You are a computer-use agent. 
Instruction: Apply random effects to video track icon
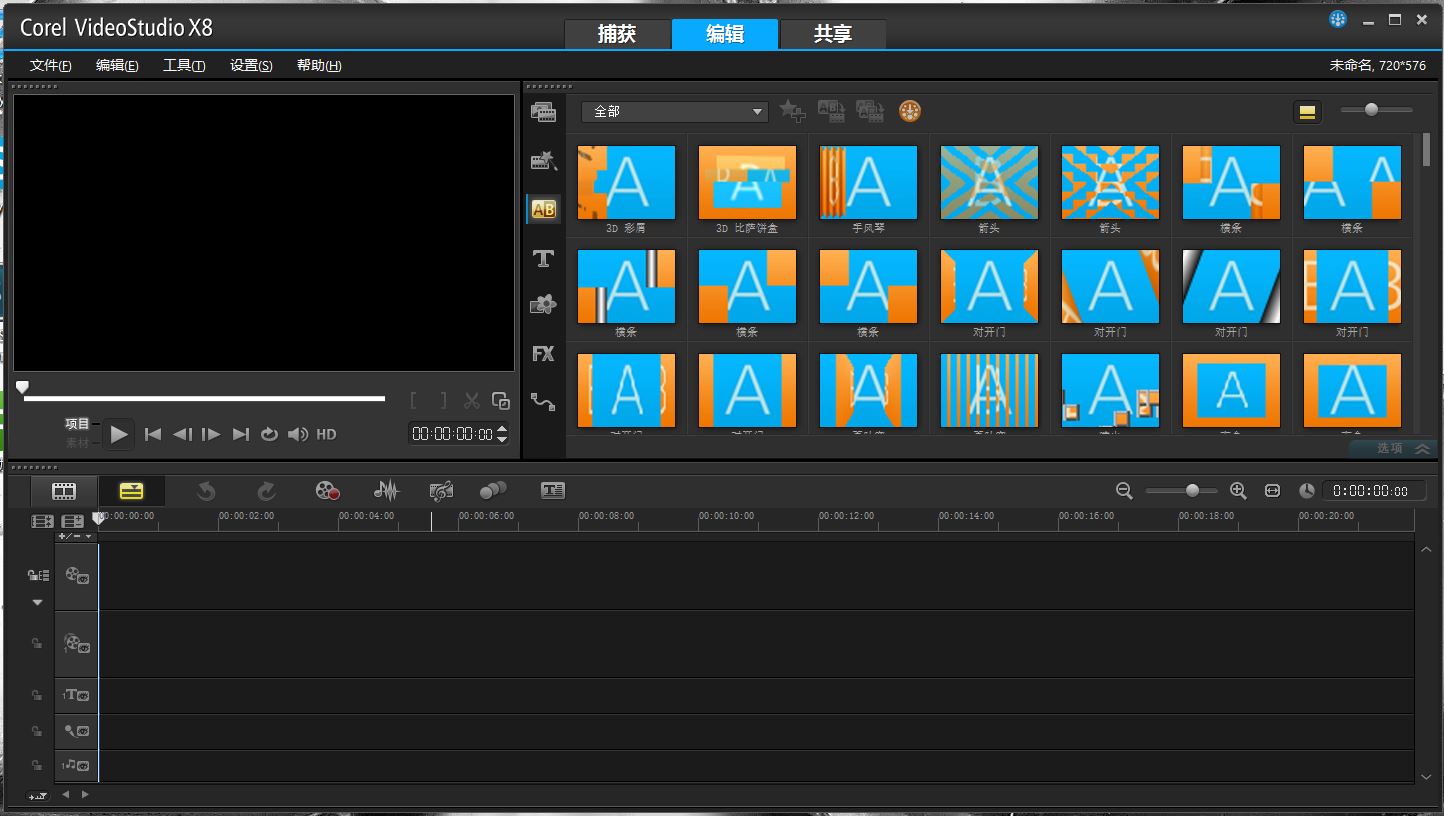870,111
